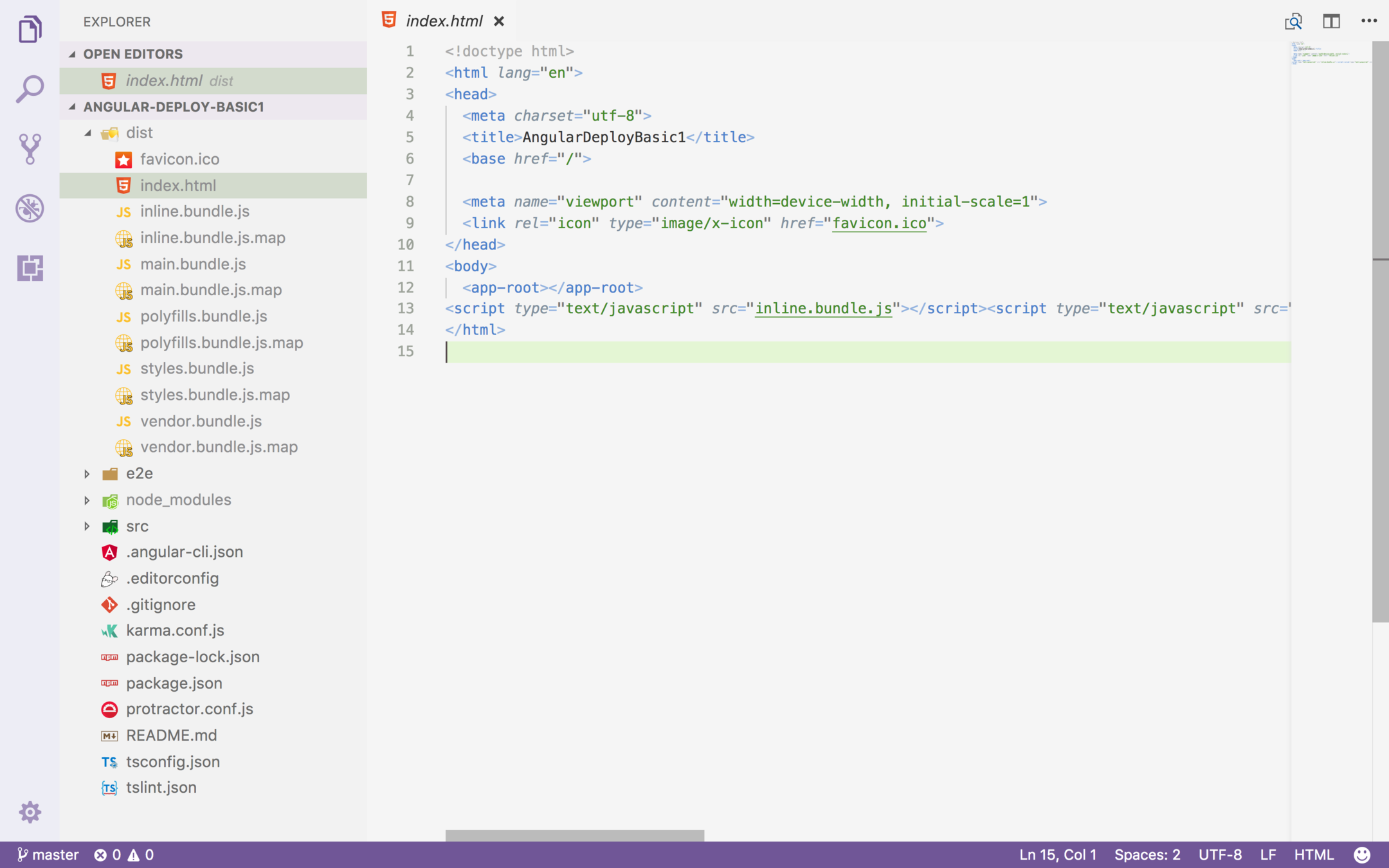Click Spaces: 2 indentation setting
Screen dimensions: 1389x868
(x=1147, y=854)
